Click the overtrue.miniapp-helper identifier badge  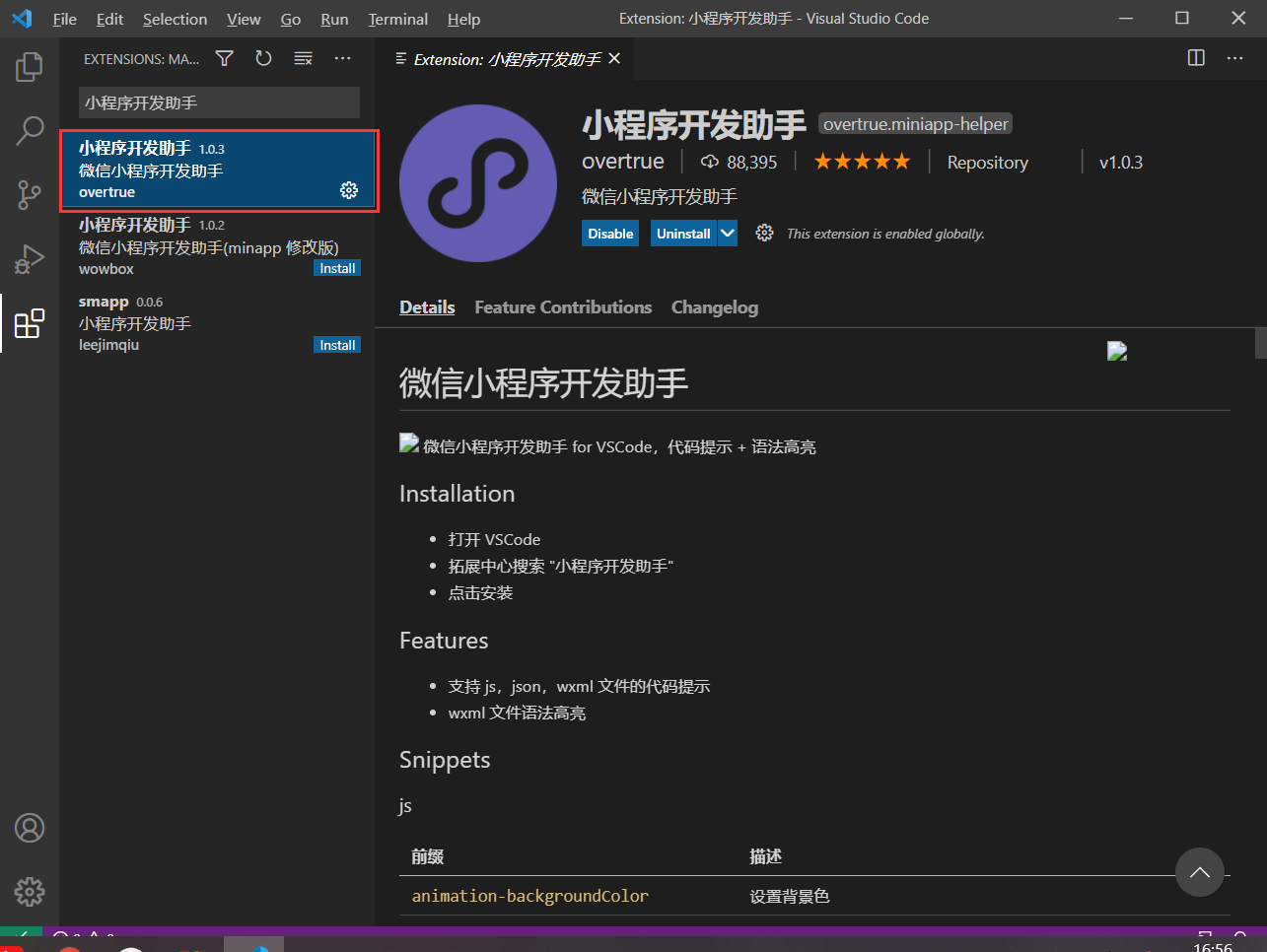click(916, 124)
